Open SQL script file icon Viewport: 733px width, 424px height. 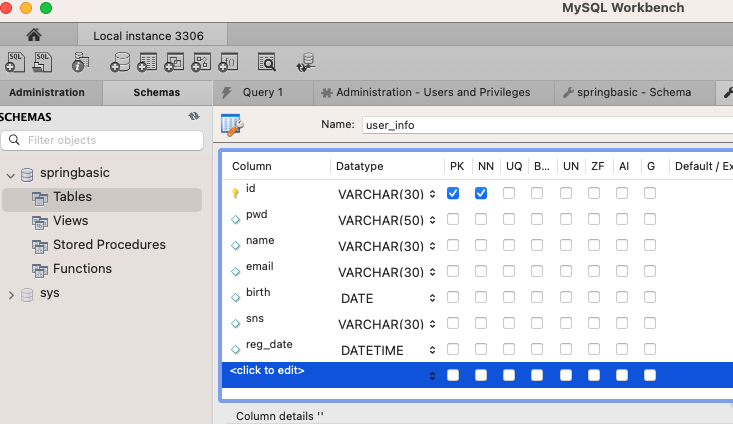click(x=43, y=62)
